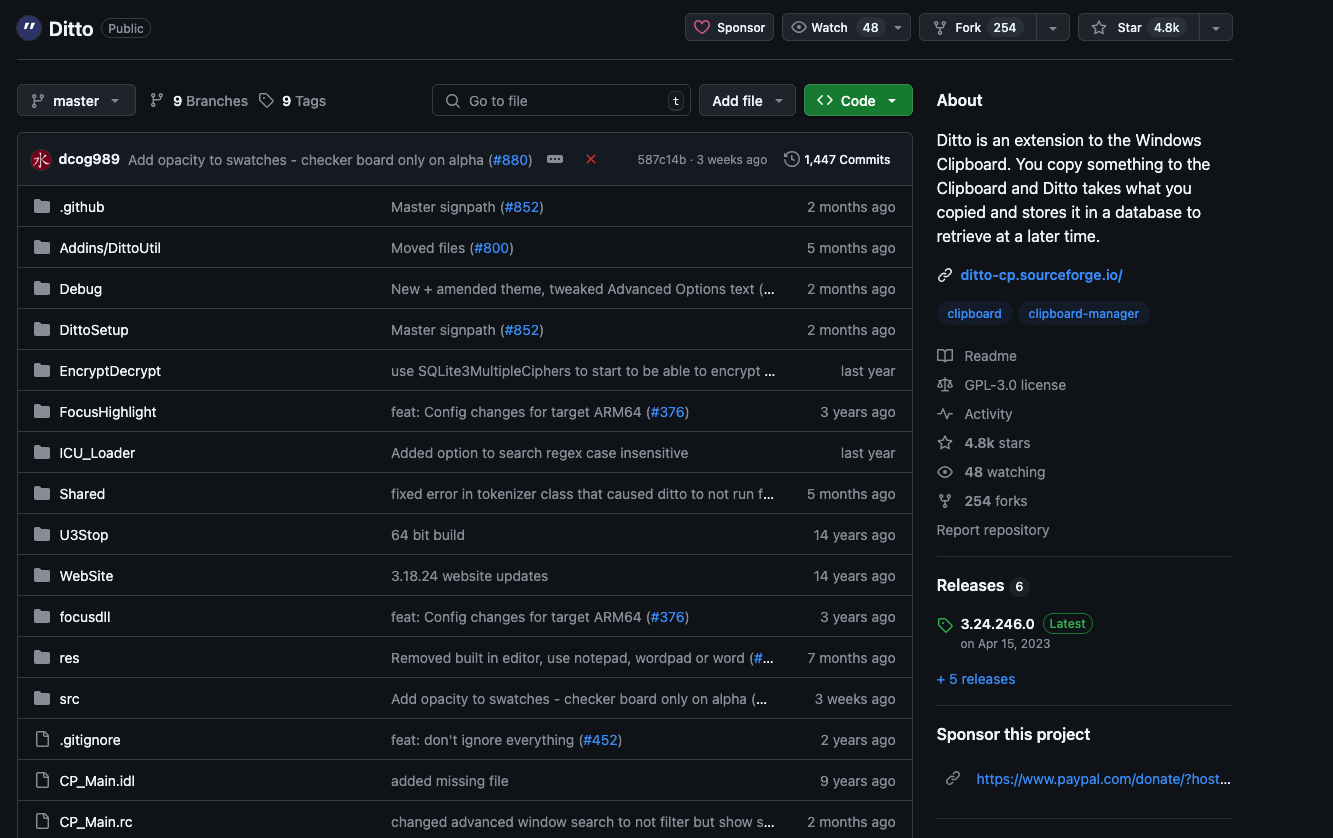Screen dimensions: 1333x838
Task: Open pull request #880 link
Action: (510, 160)
